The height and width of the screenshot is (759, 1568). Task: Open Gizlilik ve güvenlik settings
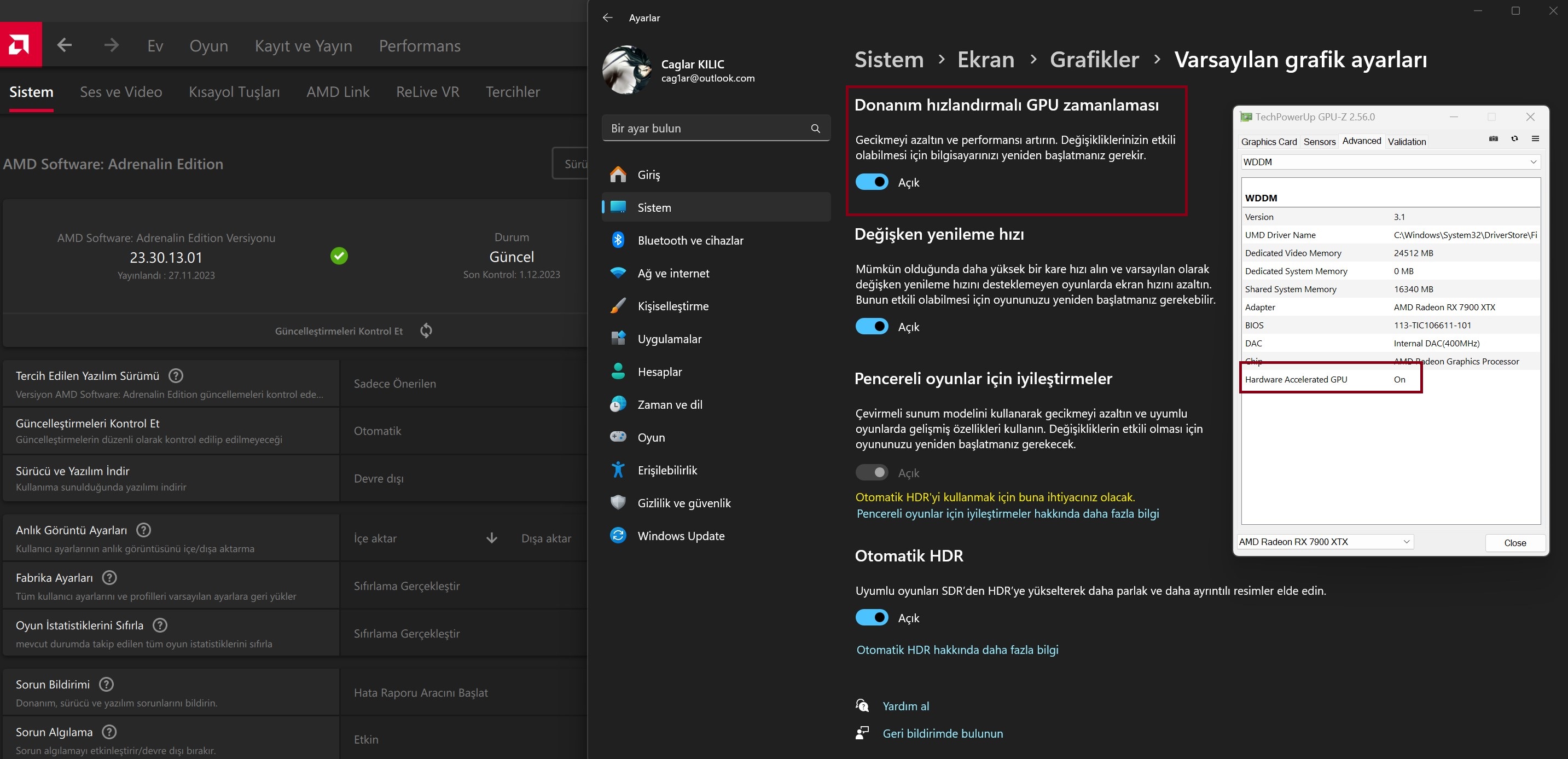(716, 503)
